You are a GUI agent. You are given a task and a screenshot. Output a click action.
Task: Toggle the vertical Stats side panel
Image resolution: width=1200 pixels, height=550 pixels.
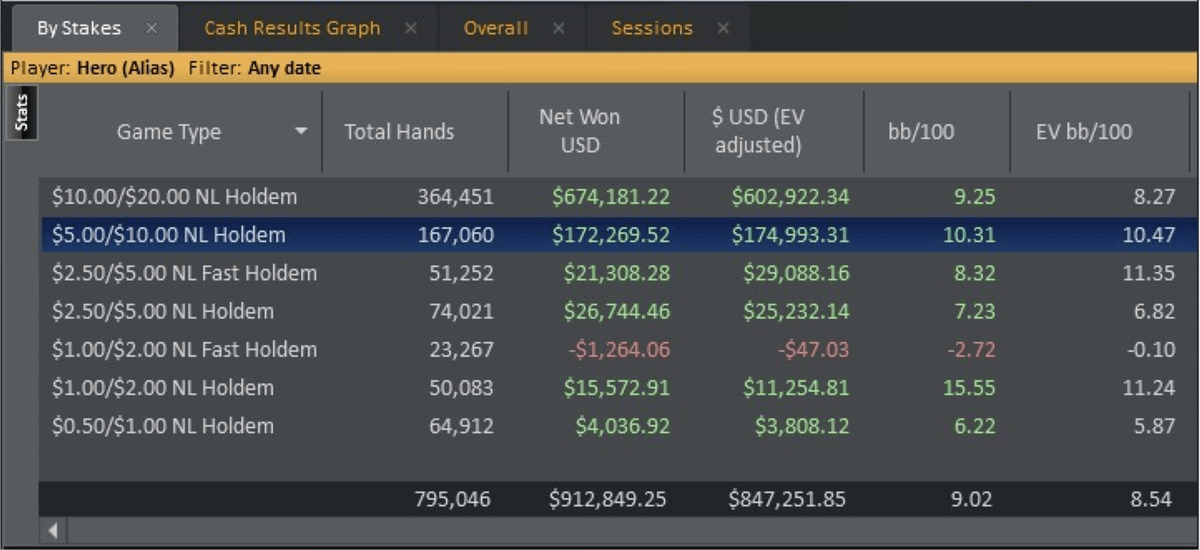click(x=22, y=113)
